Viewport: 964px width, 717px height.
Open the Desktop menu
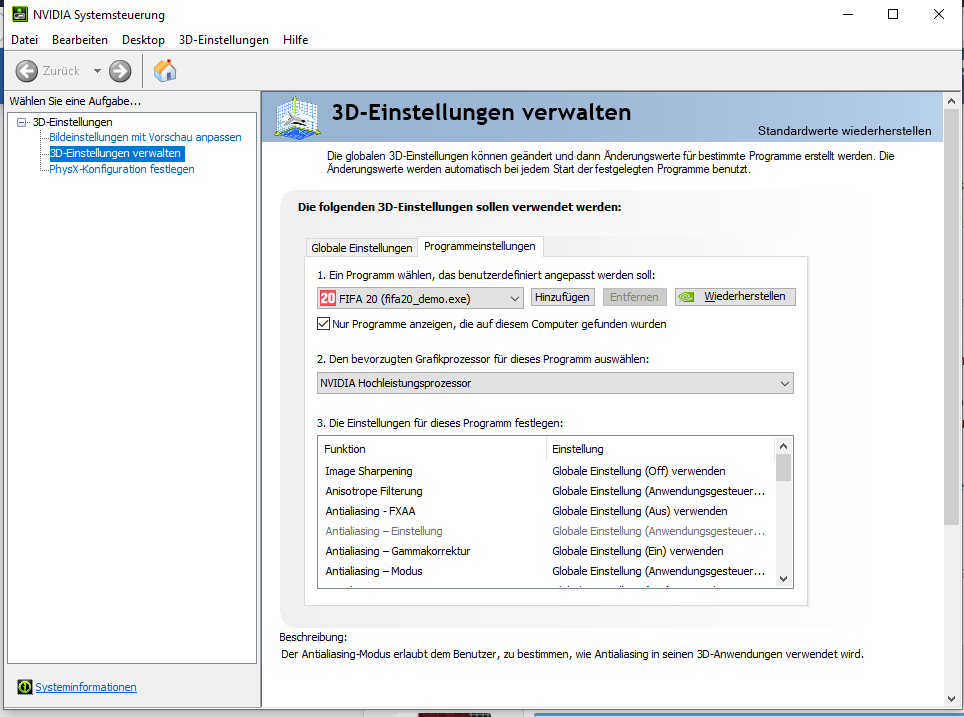tap(143, 40)
